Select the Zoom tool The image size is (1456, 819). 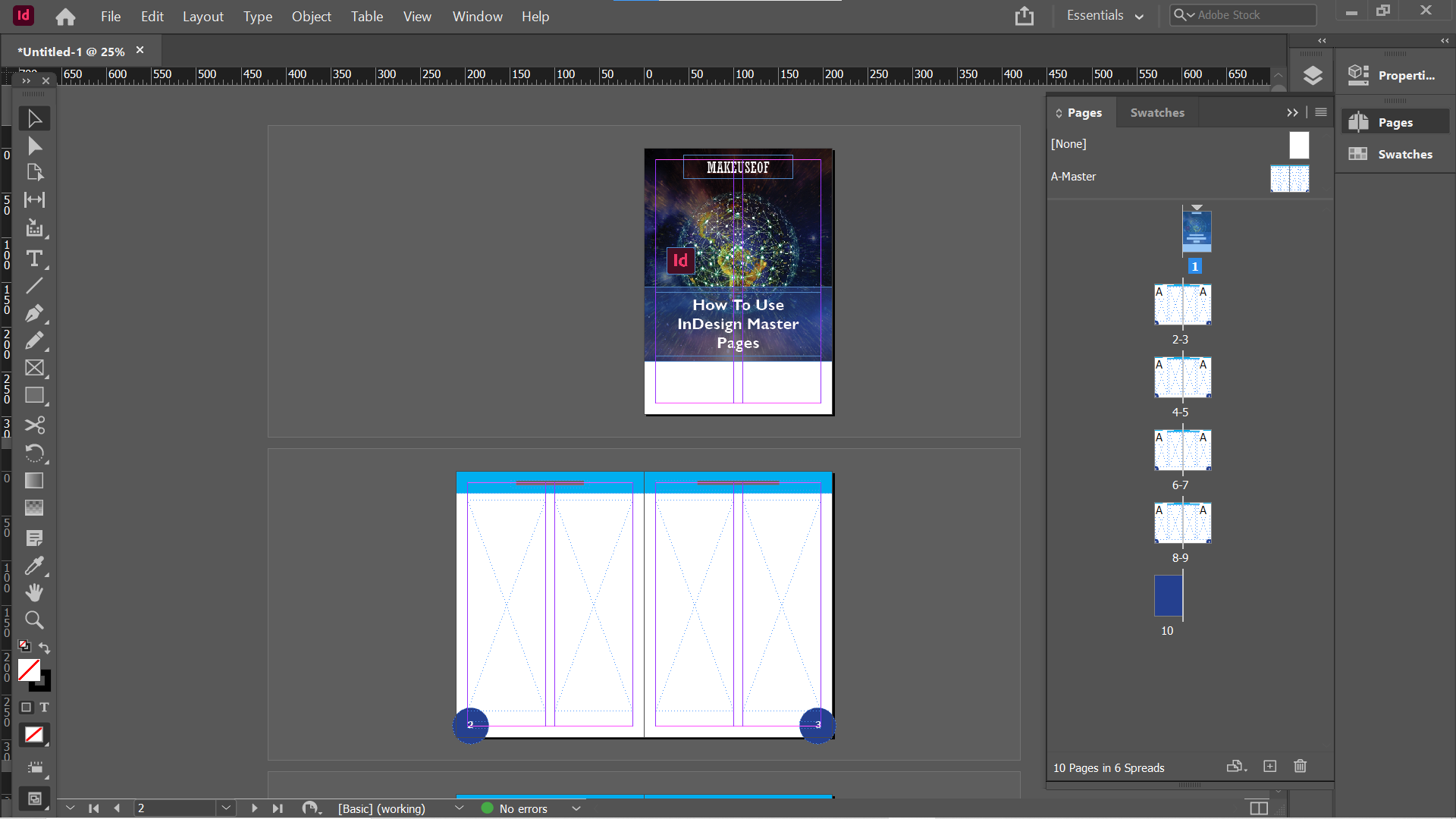point(34,620)
